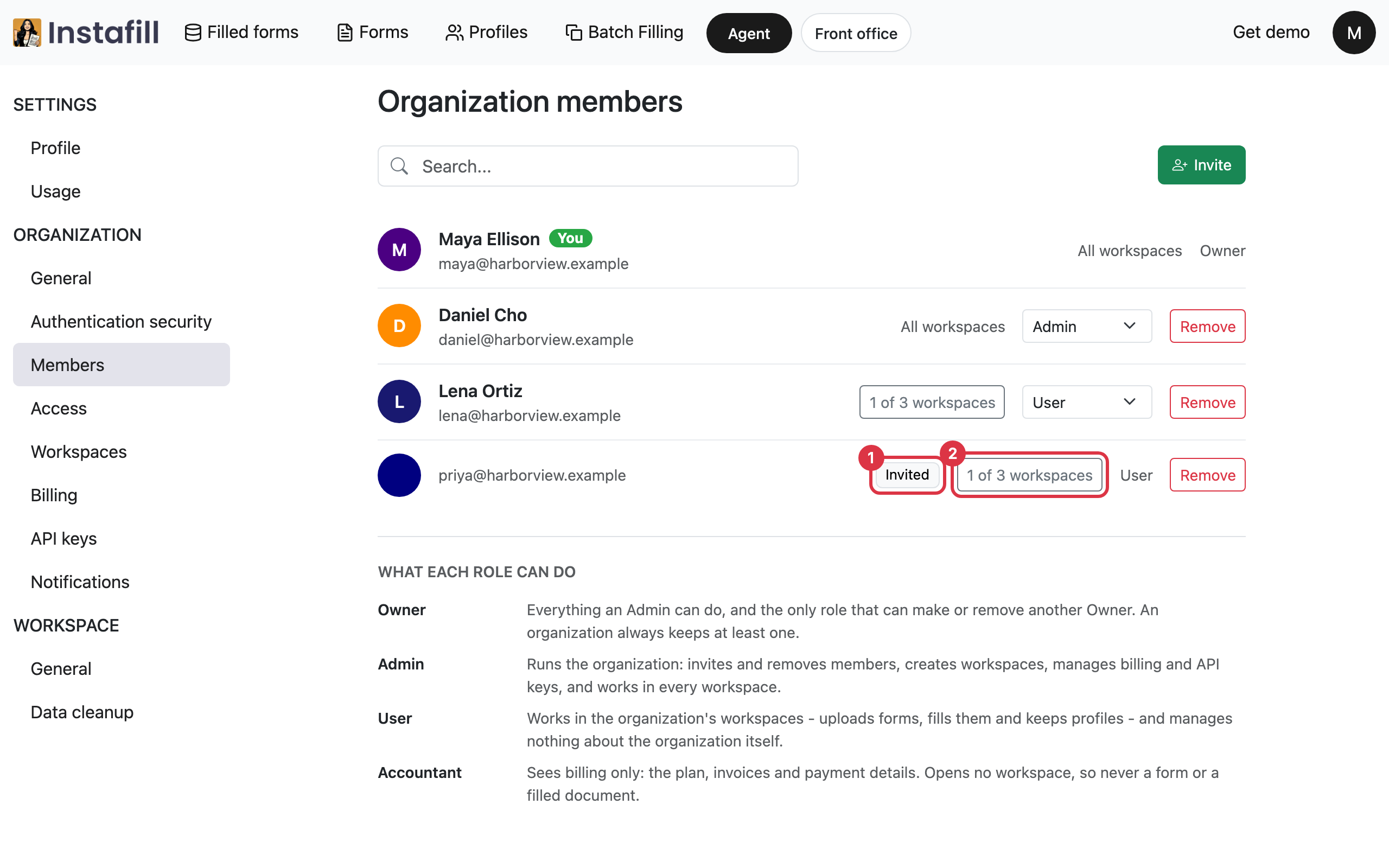
Task: Open Usage settings in sidebar
Action: pyautogui.click(x=121, y=191)
